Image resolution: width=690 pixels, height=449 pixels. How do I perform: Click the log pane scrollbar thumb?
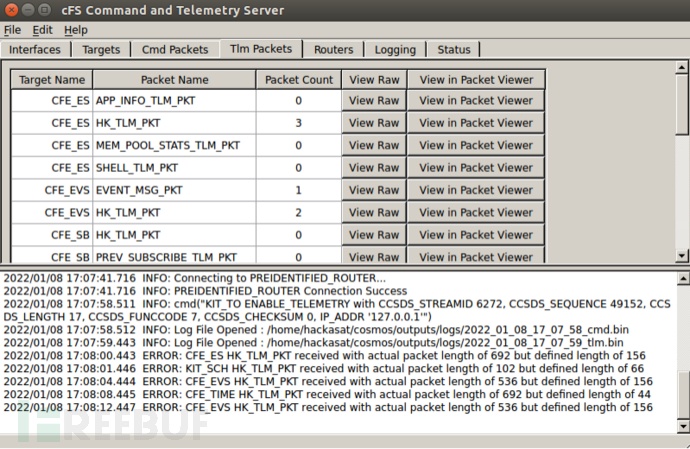(683, 395)
